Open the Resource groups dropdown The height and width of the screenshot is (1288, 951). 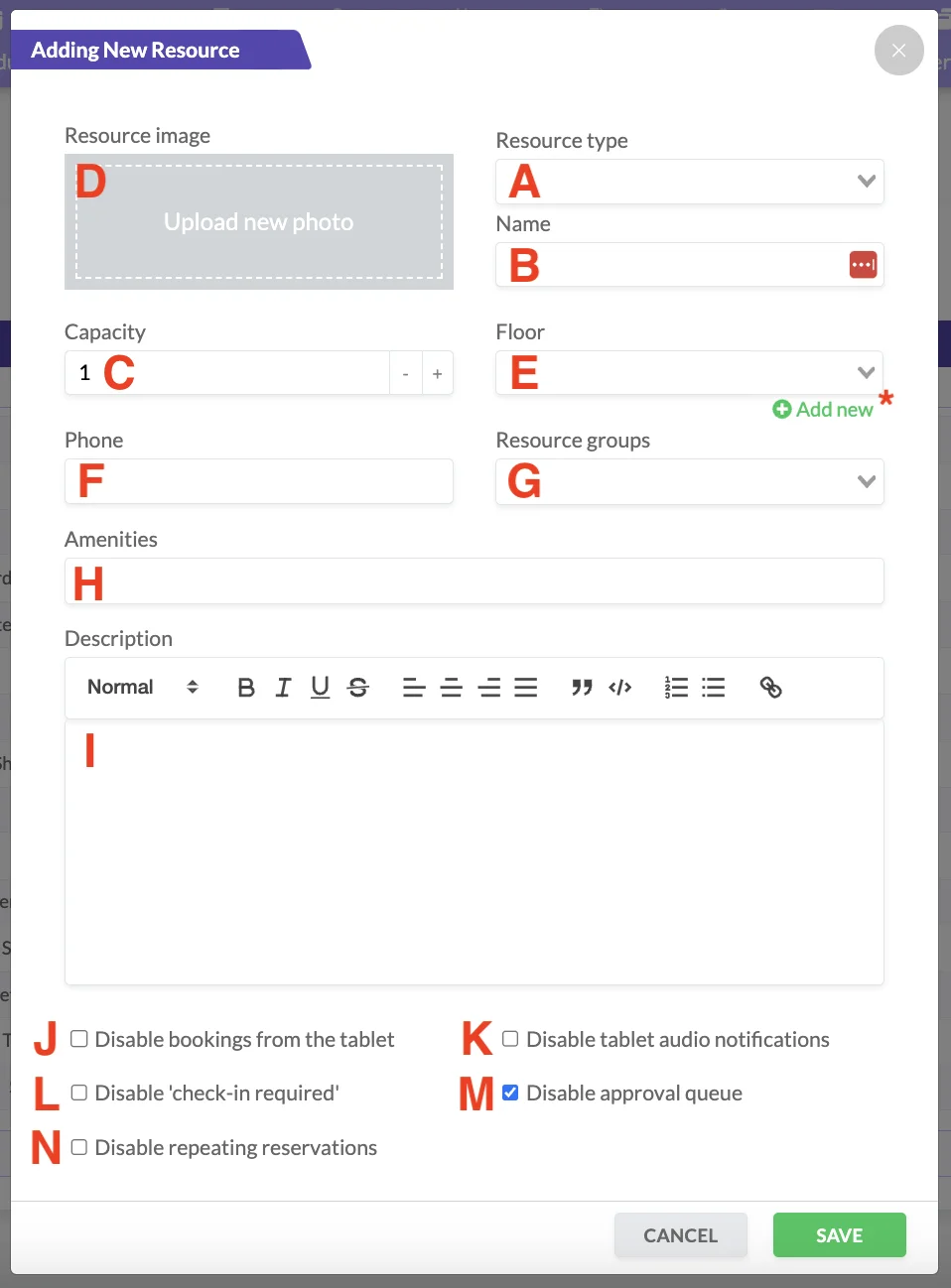coord(689,482)
